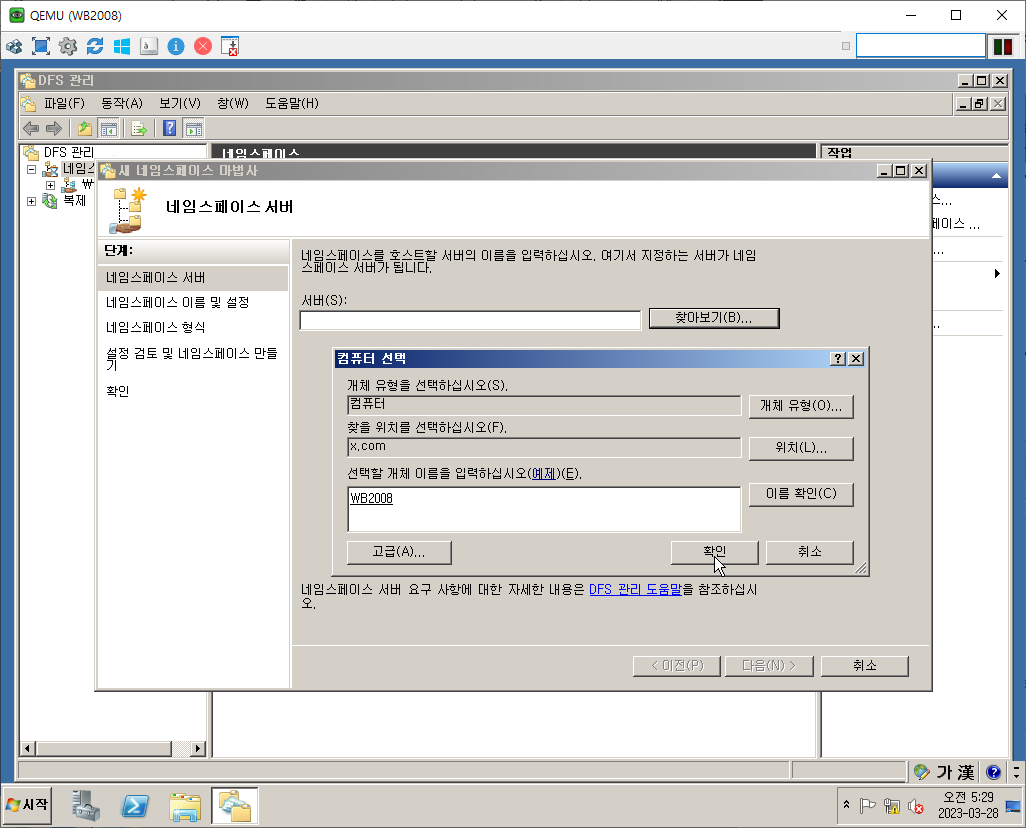Screen dimensions: 1026x828
Task: Open the 창(W) menu
Action: pos(233,103)
